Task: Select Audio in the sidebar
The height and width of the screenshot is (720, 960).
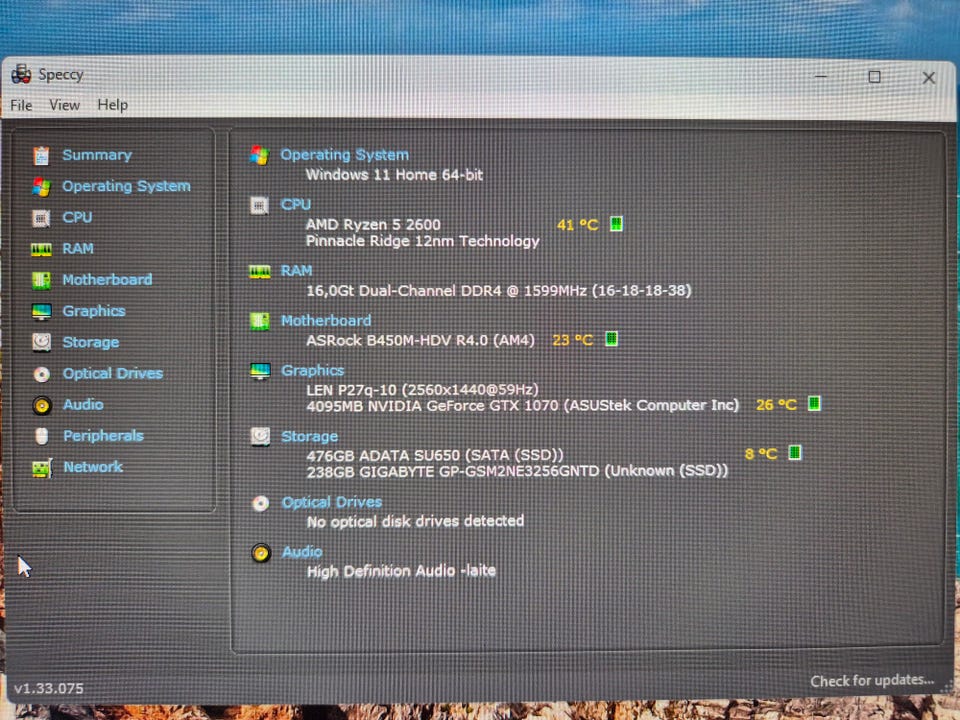Action: (83, 405)
